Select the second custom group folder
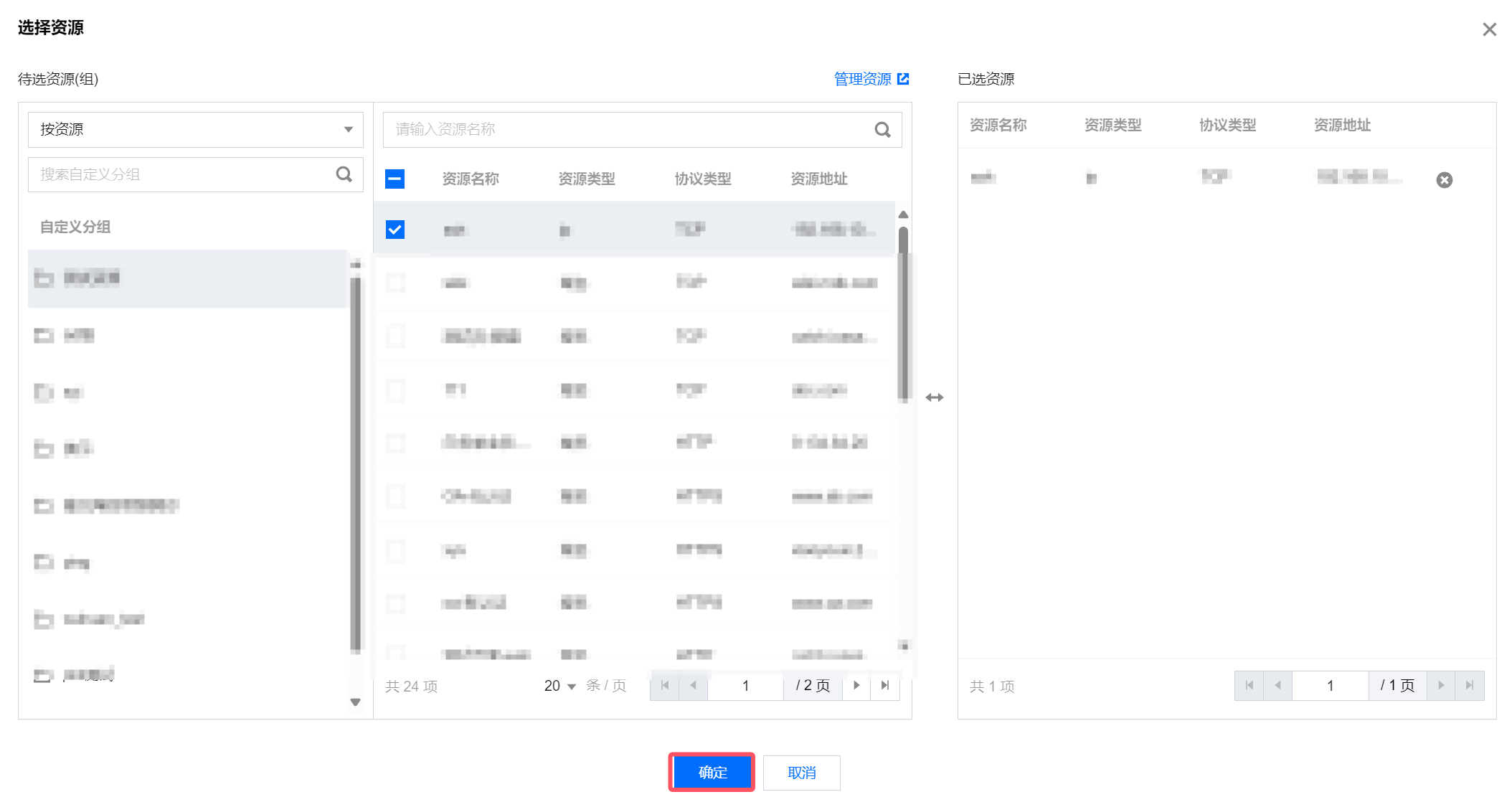Viewport: 1512px width, 802px height. pyautogui.click(x=79, y=335)
